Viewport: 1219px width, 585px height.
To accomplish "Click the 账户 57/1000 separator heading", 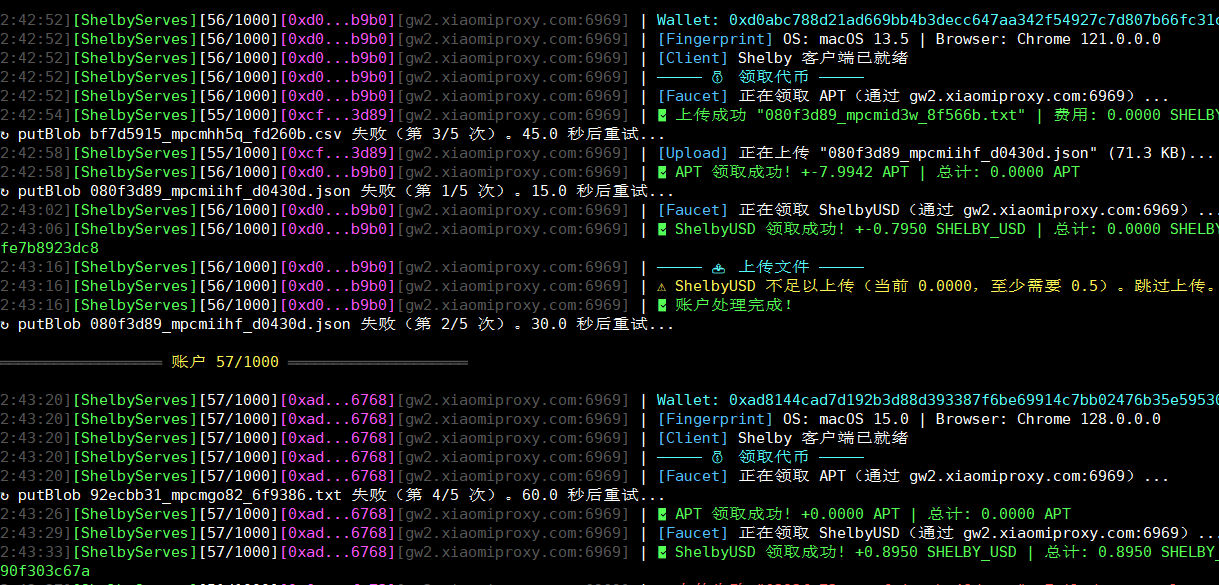I will pyautogui.click(x=225, y=362).
